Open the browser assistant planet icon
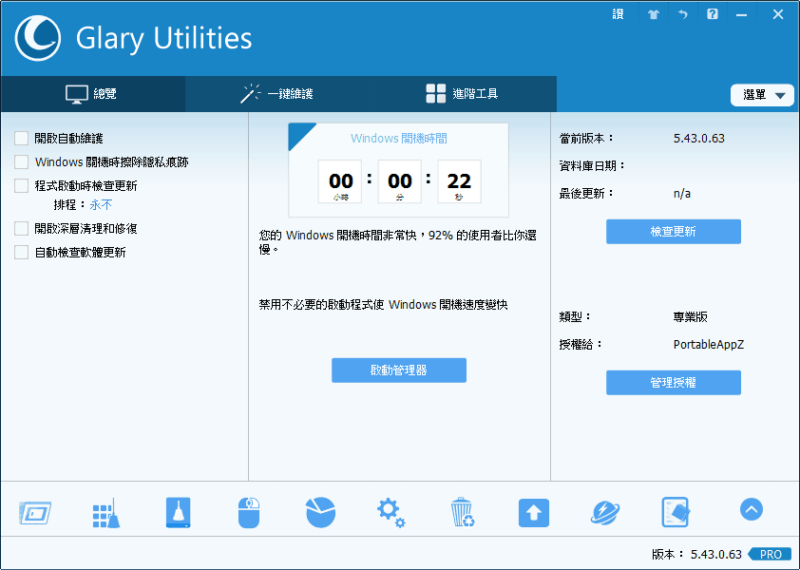 605,512
